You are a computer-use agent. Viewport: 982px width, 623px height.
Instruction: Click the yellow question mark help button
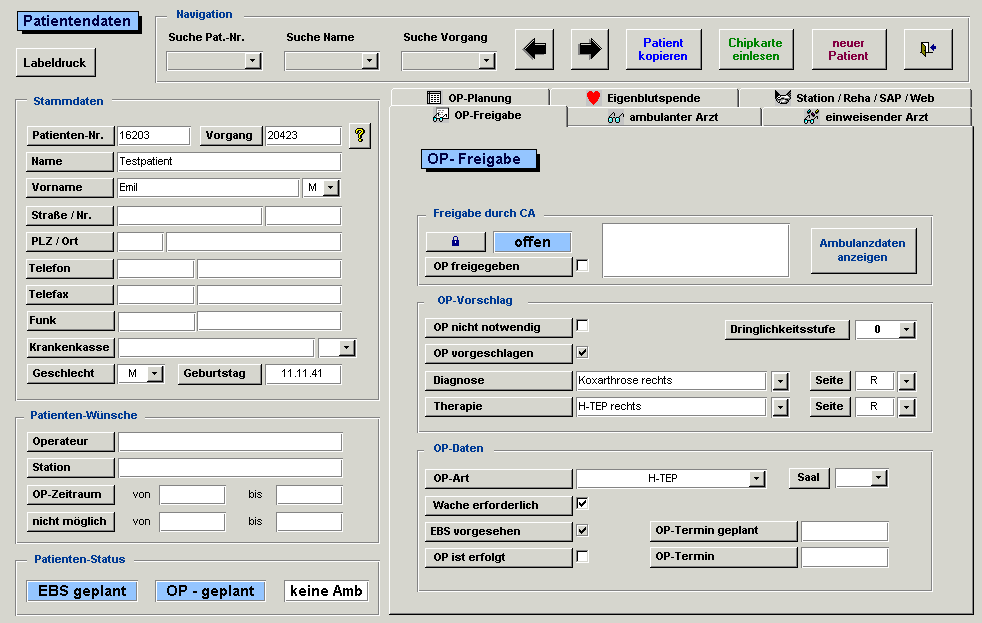[360, 135]
